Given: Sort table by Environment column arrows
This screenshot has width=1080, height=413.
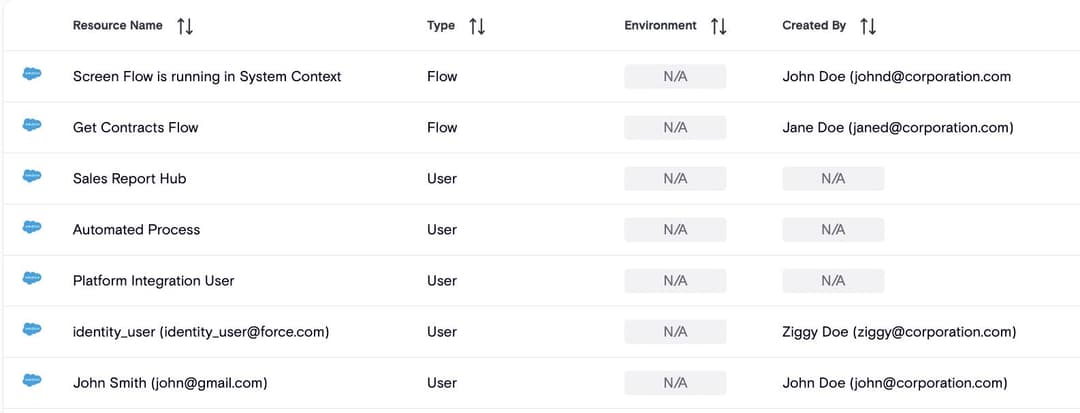Looking at the screenshot, I should click(x=718, y=26).
